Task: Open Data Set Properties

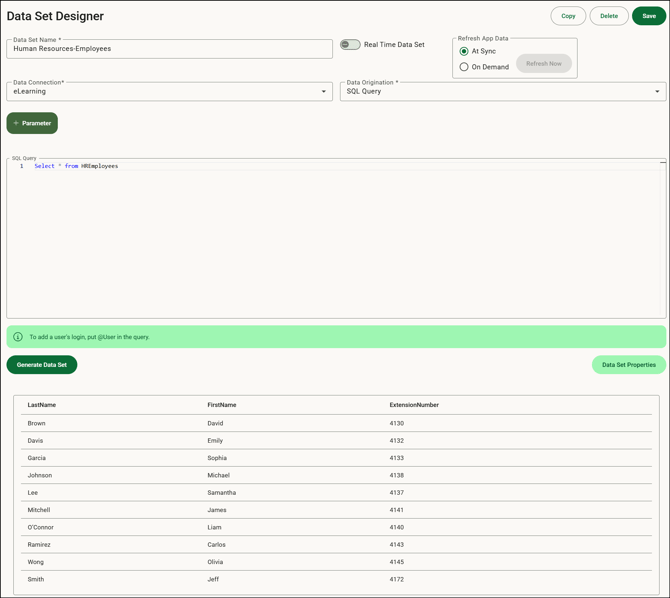Action: click(x=628, y=365)
